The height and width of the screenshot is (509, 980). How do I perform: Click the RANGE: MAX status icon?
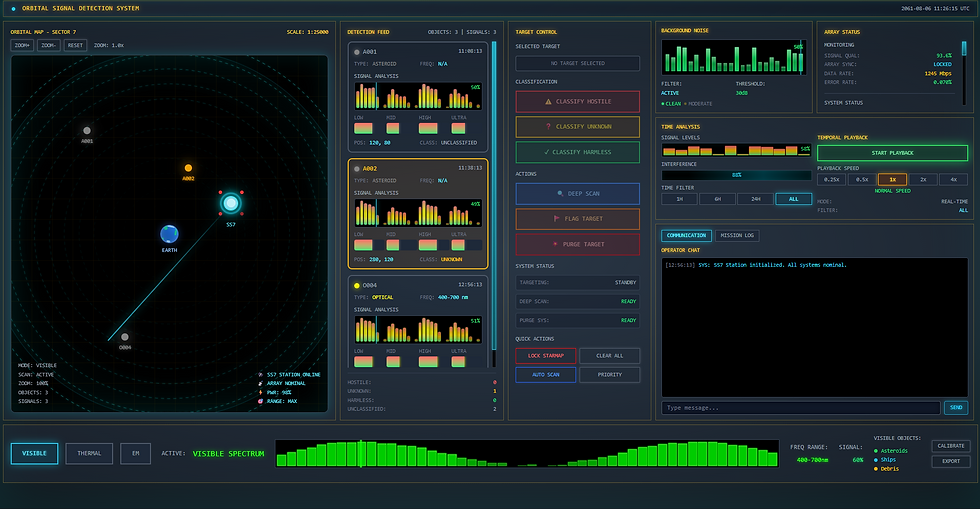click(261, 401)
